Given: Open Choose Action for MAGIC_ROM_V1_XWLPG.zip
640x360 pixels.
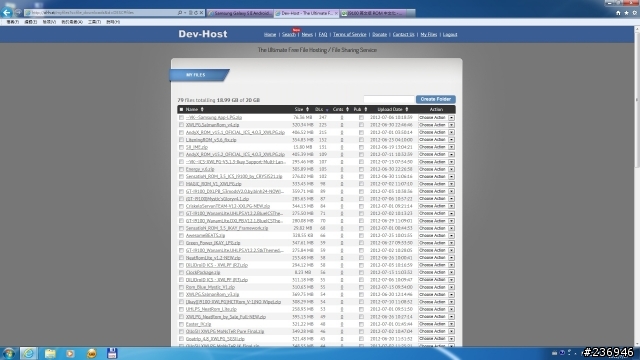Looking at the screenshot, I should [x=436, y=184].
